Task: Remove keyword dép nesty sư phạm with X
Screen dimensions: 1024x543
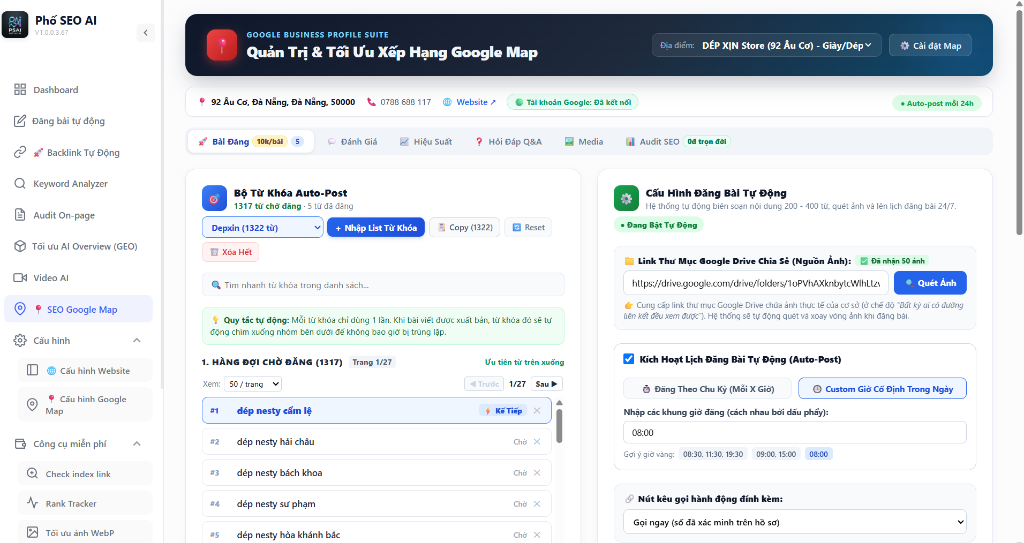Action: pos(537,504)
